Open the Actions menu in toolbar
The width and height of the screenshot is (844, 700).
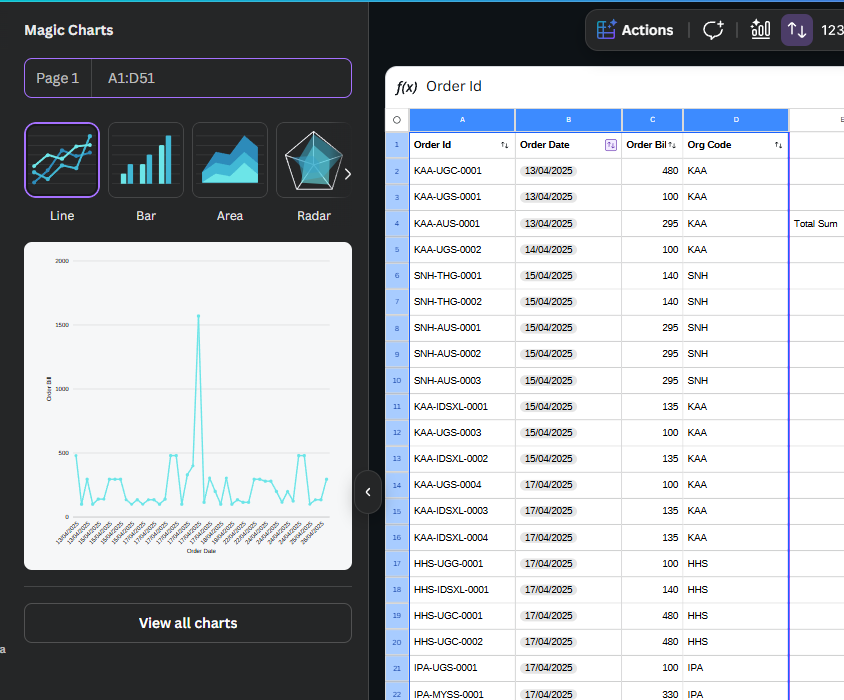tap(635, 30)
